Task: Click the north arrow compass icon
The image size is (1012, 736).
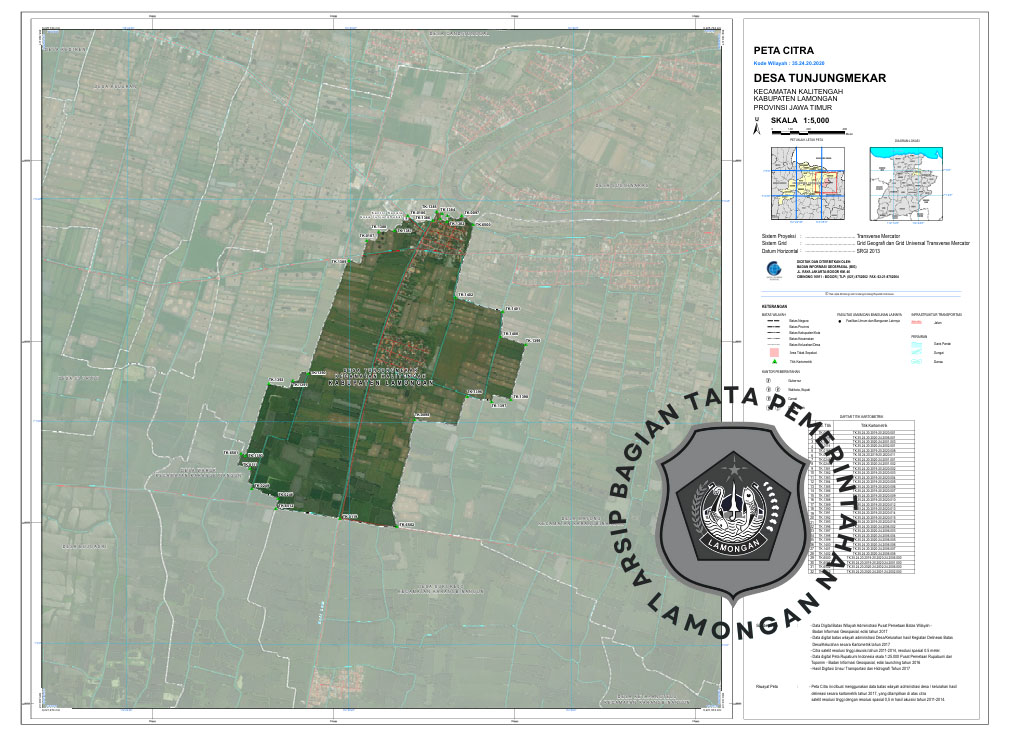Action: click(759, 127)
